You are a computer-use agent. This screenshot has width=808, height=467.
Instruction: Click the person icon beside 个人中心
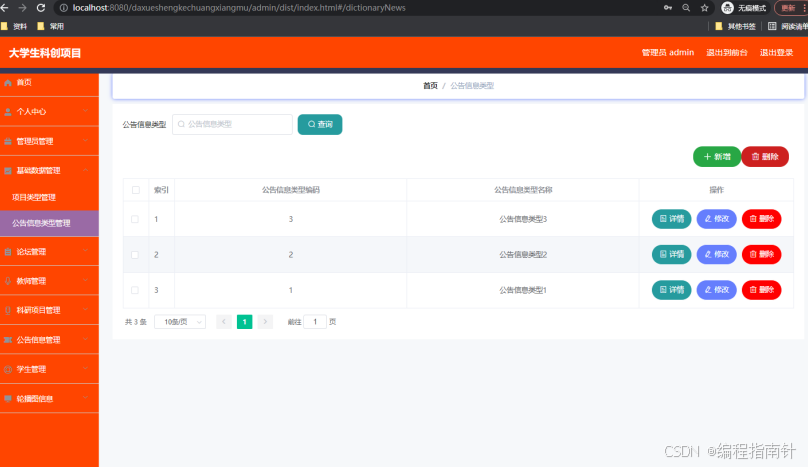(x=8, y=112)
